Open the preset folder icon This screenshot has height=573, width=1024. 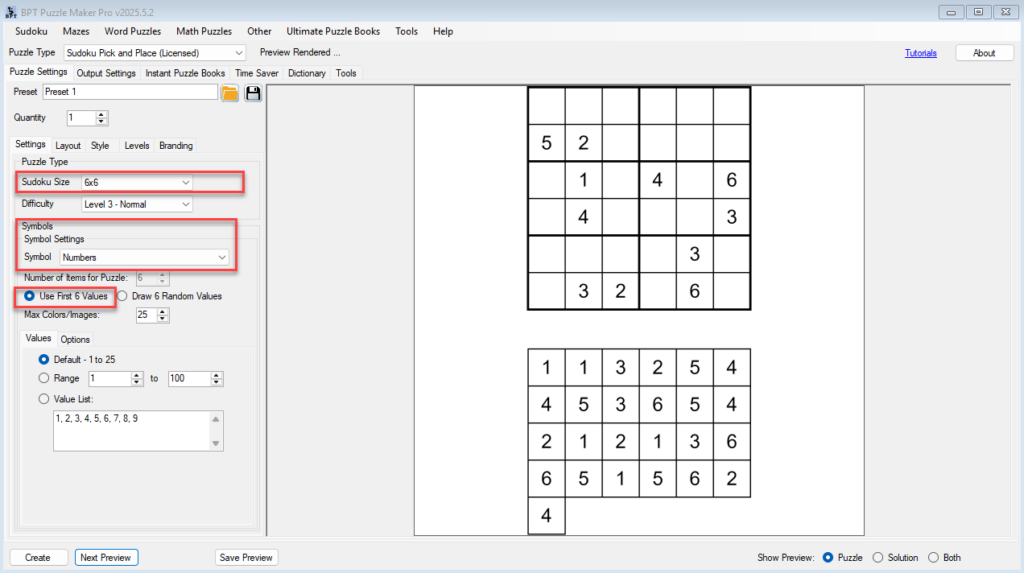tap(230, 93)
